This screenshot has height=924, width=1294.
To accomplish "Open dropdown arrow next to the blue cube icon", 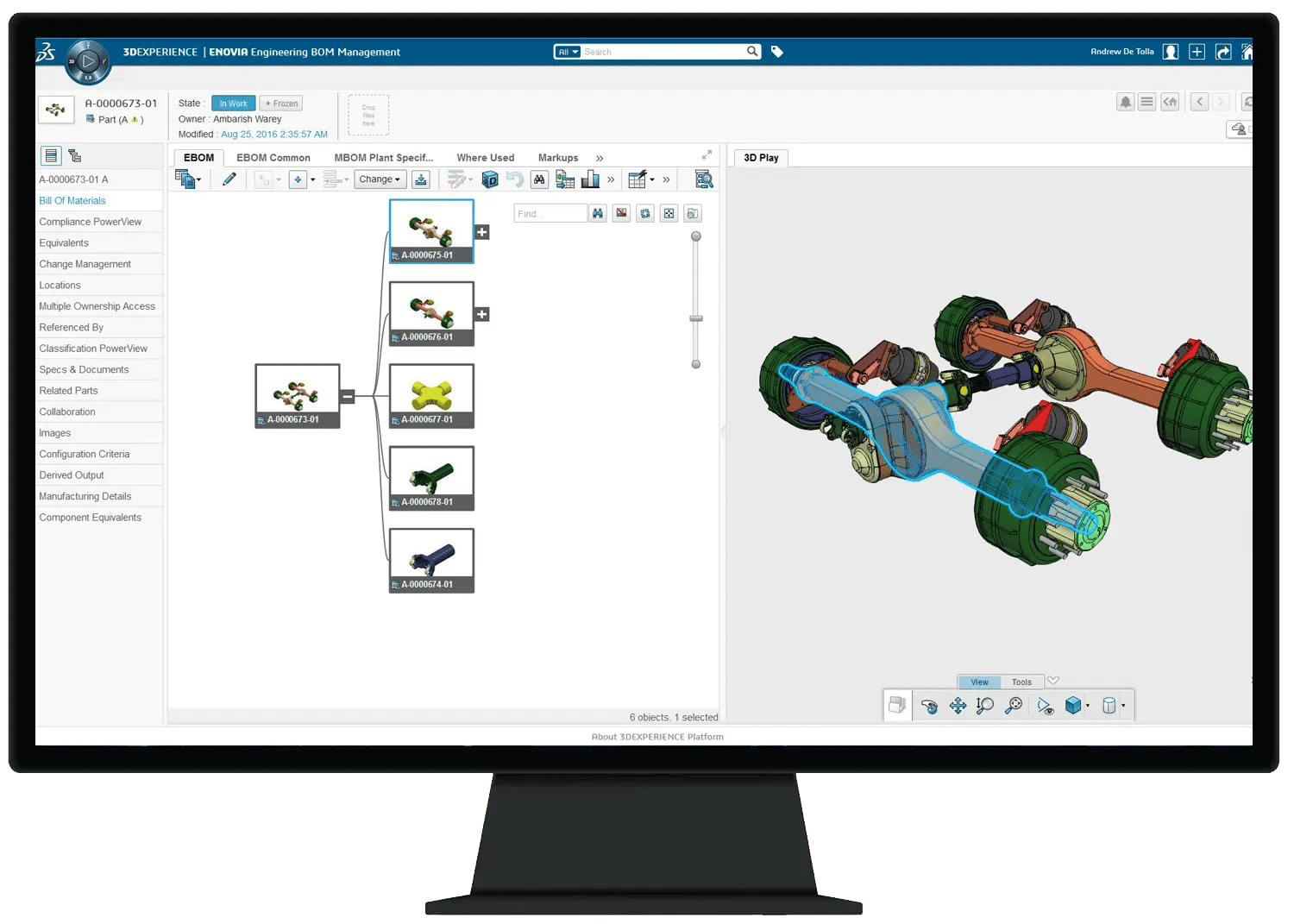I will [x=1088, y=706].
